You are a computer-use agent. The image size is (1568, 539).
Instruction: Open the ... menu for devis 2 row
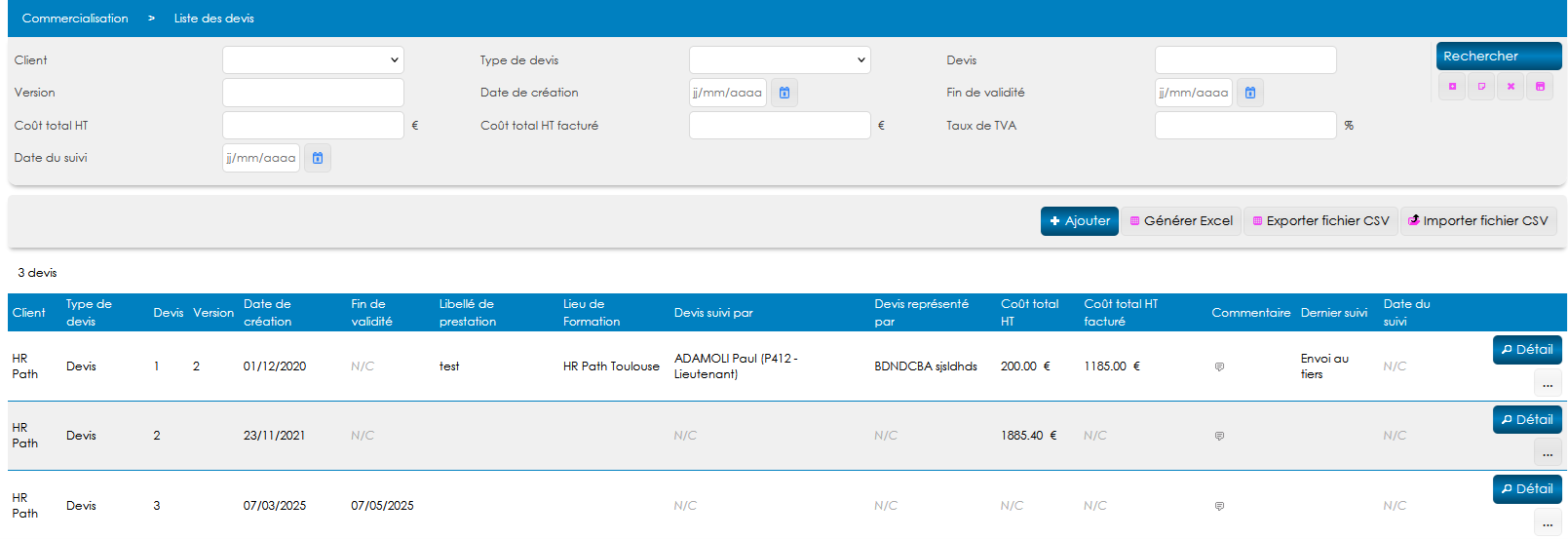tap(1548, 453)
